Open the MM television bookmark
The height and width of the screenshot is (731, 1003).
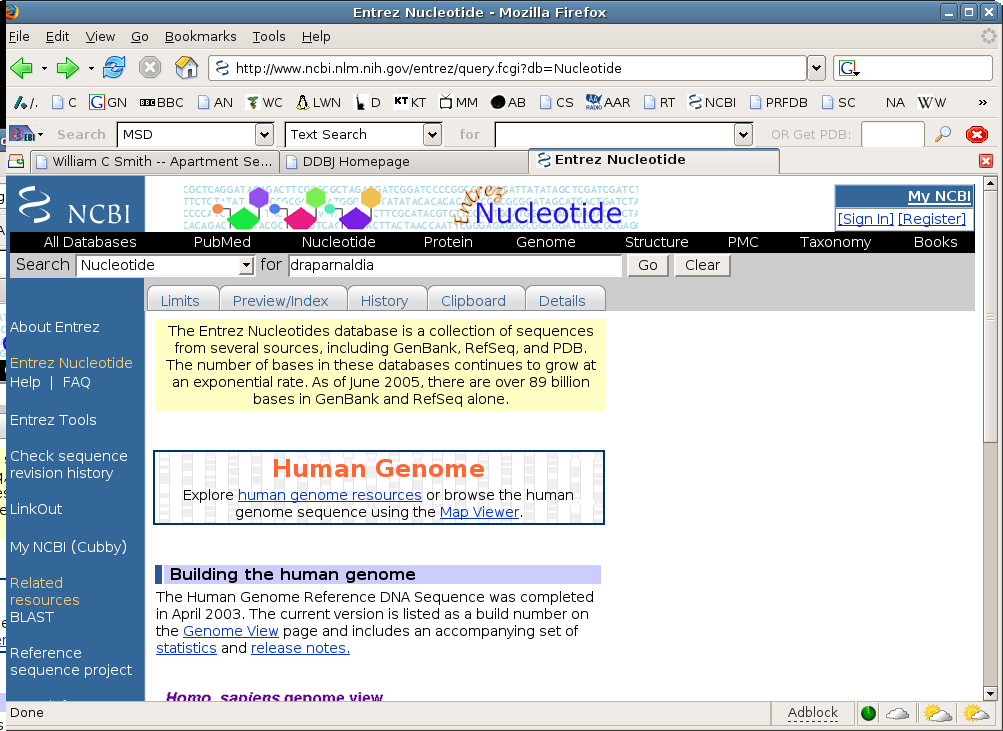pyautogui.click(x=459, y=102)
